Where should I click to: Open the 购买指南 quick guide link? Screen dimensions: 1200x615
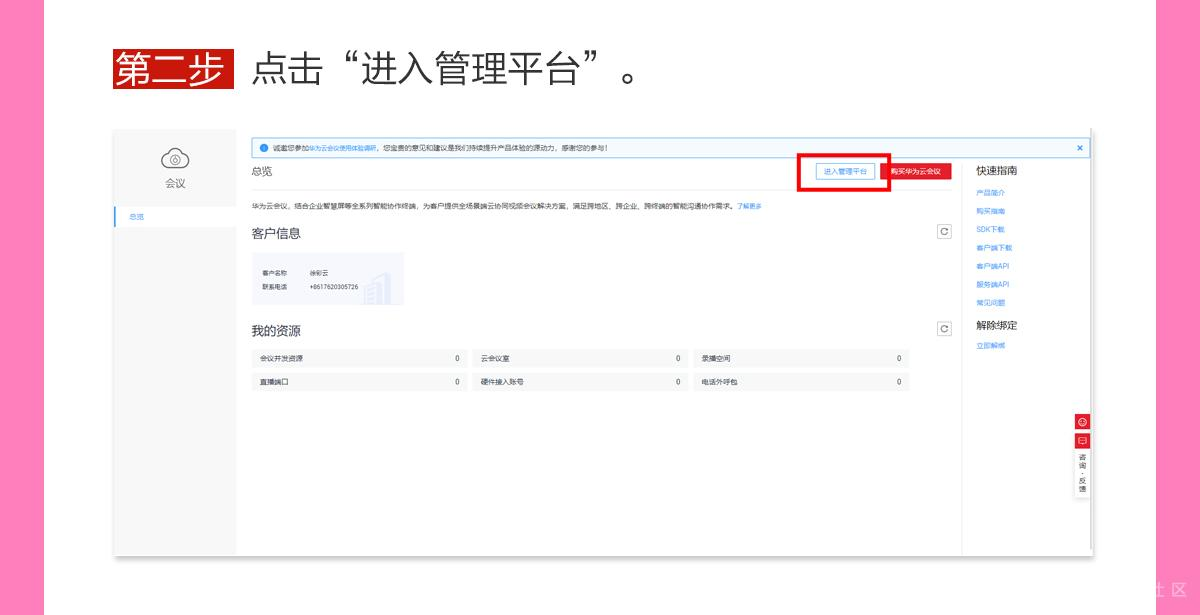click(991, 211)
